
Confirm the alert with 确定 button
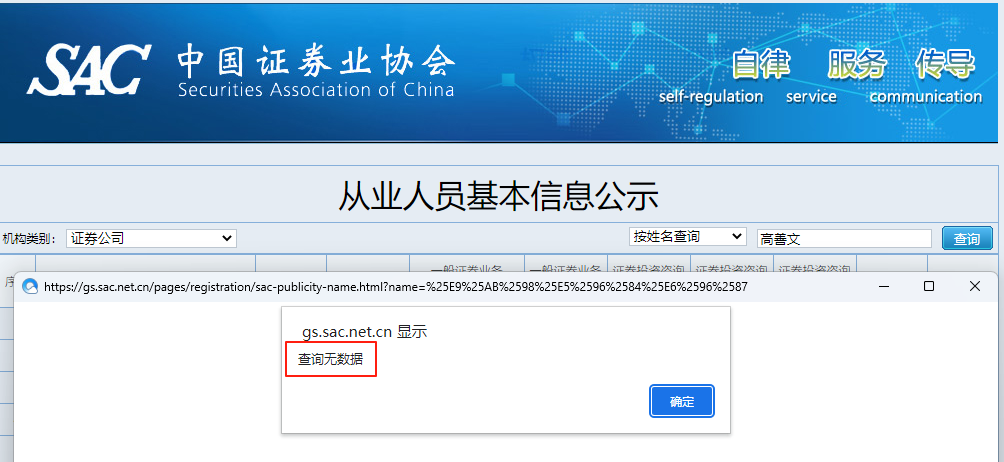[682, 401]
